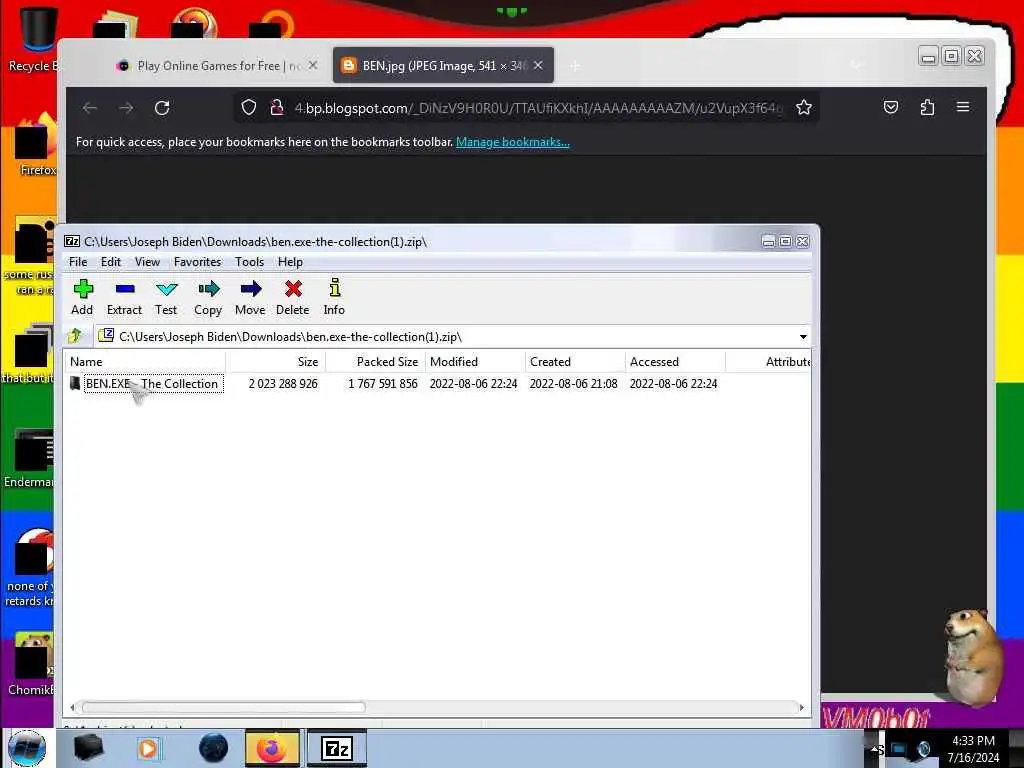Open the 7-Zip View menu
This screenshot has width=1024, height=768.
148,262
